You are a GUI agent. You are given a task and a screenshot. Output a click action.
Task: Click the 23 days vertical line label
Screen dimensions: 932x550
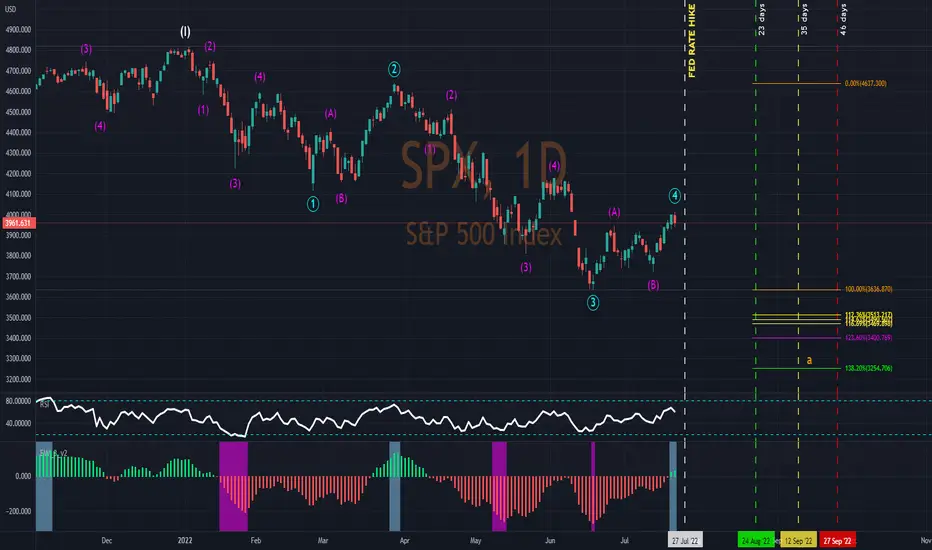[761, 20]
